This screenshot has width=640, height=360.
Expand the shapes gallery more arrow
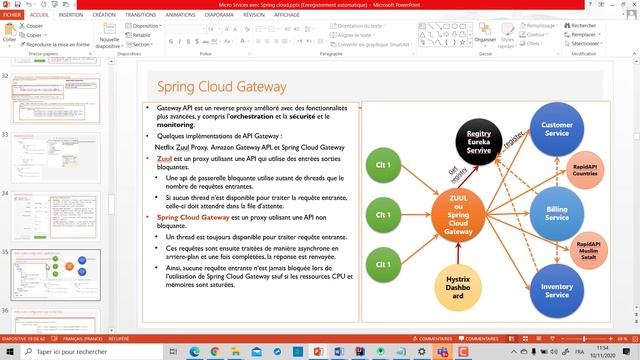pyautogui.click(x=470, y=42)
